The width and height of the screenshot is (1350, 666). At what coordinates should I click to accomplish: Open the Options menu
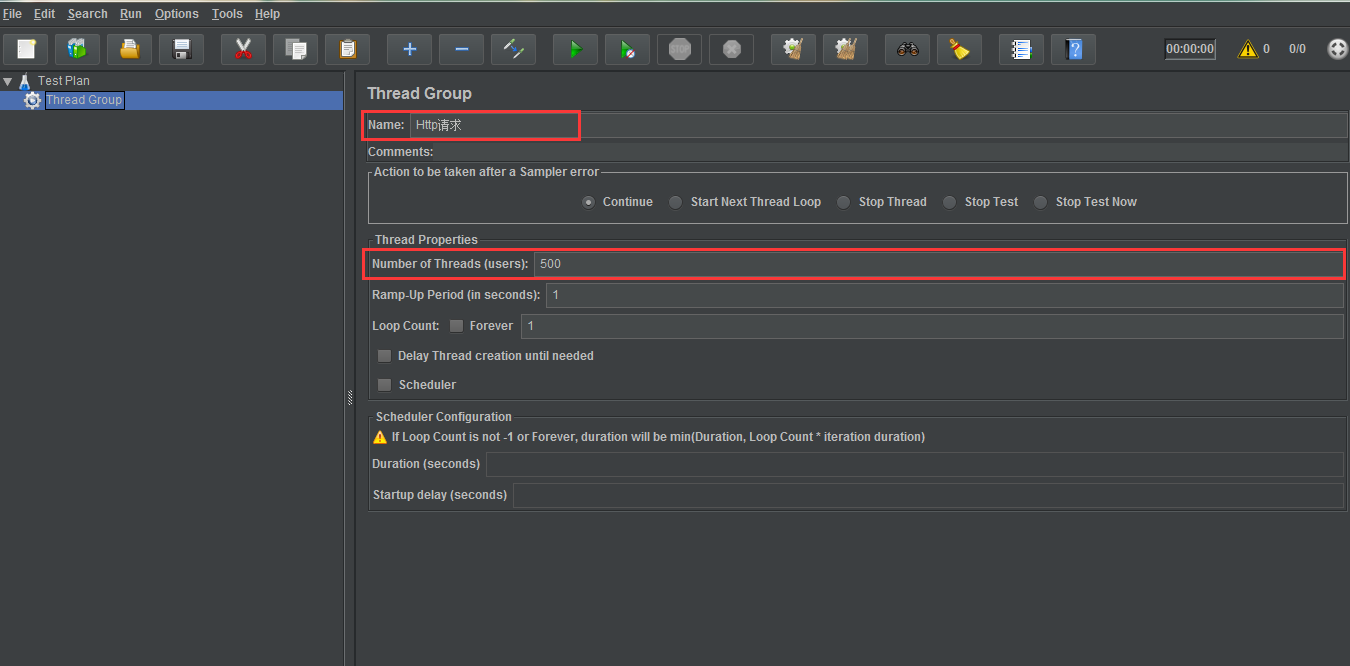coord(177,14)
